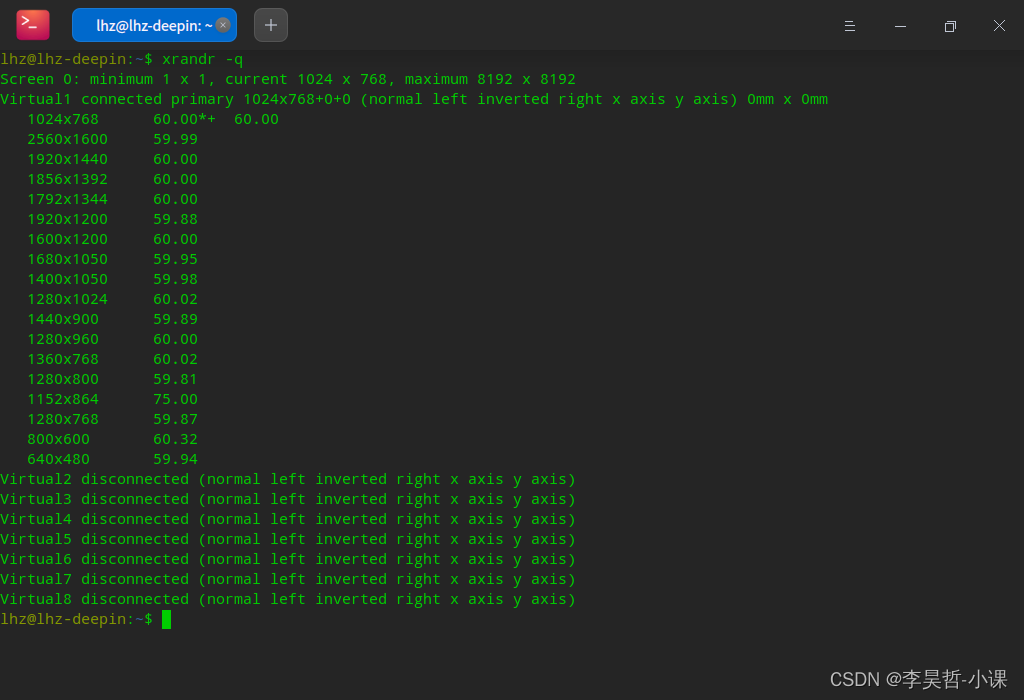Click the 1600x1200 resolution entry
The height and width of the screenshot is (700, 1024).
click(x=67, y=240)
